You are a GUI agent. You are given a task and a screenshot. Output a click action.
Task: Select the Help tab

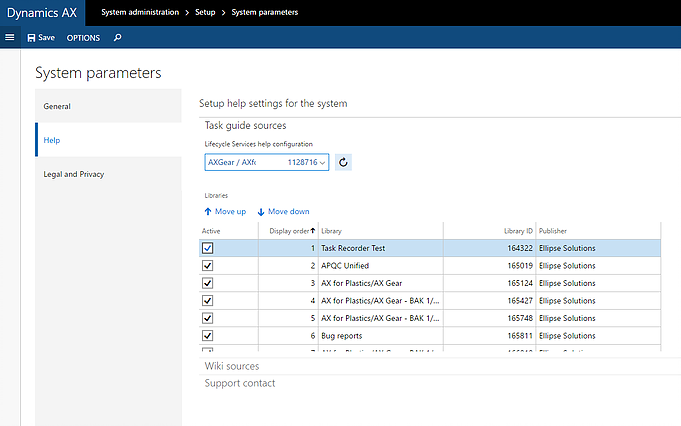[x=108, y=140]
